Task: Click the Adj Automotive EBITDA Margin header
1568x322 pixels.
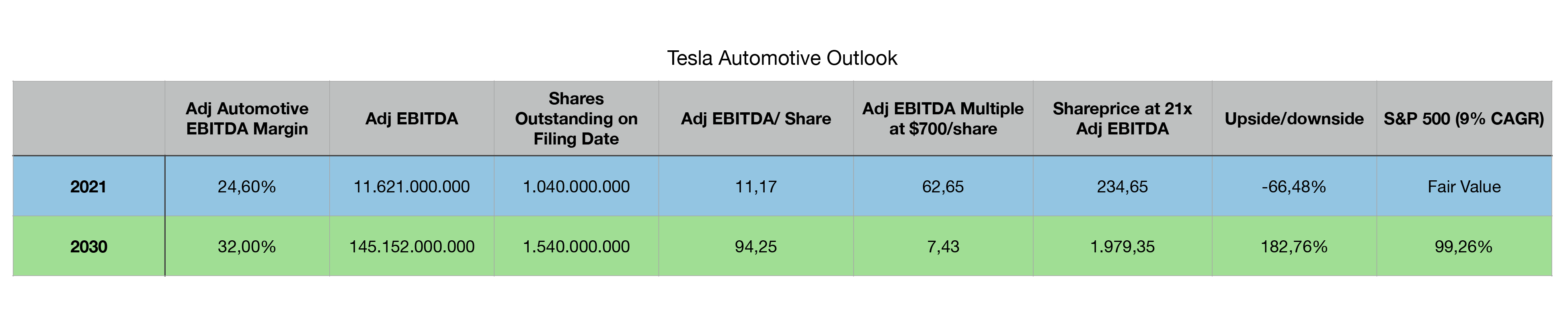Action: click(247, 118)
